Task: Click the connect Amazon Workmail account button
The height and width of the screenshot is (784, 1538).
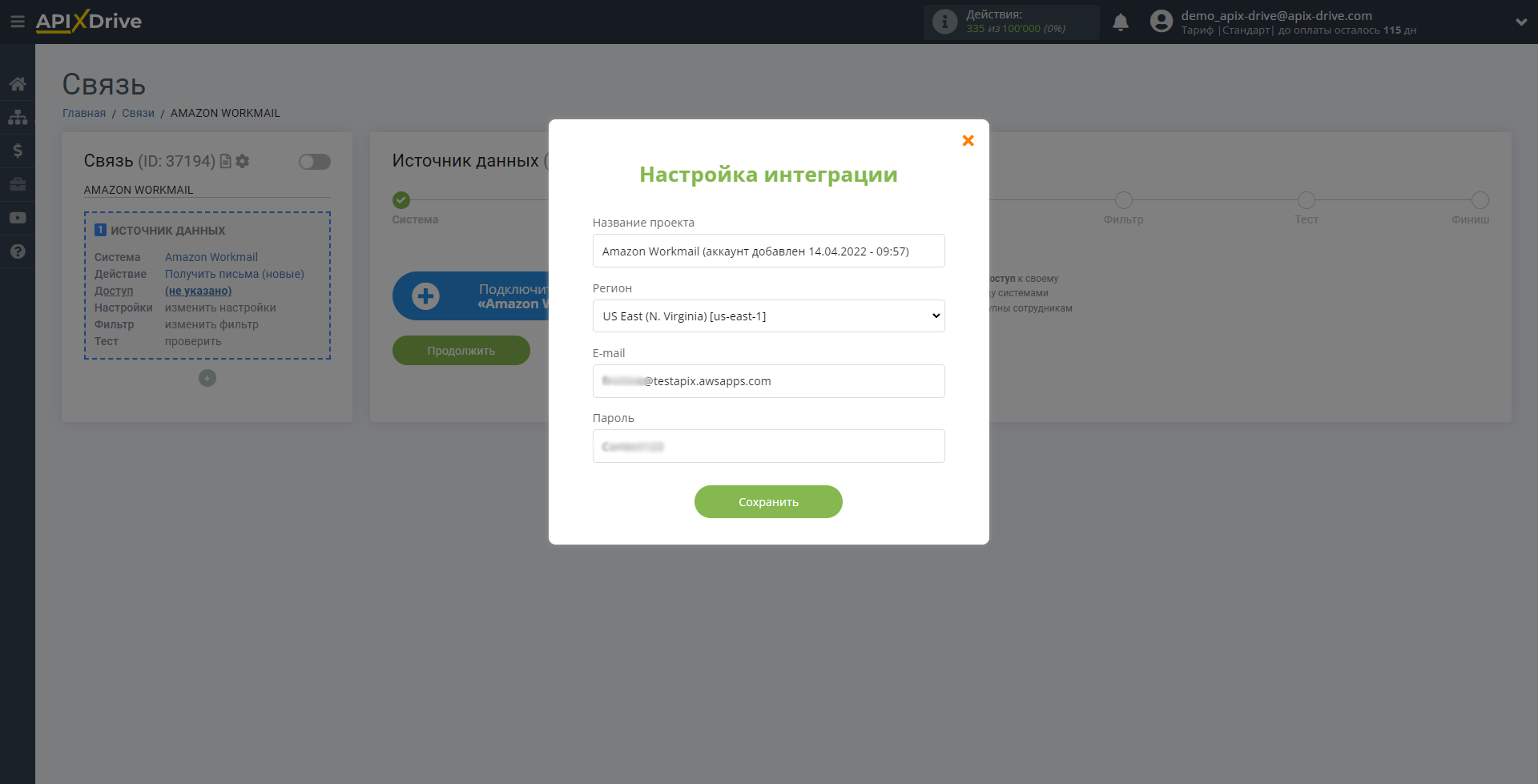Action: (471, 296)
